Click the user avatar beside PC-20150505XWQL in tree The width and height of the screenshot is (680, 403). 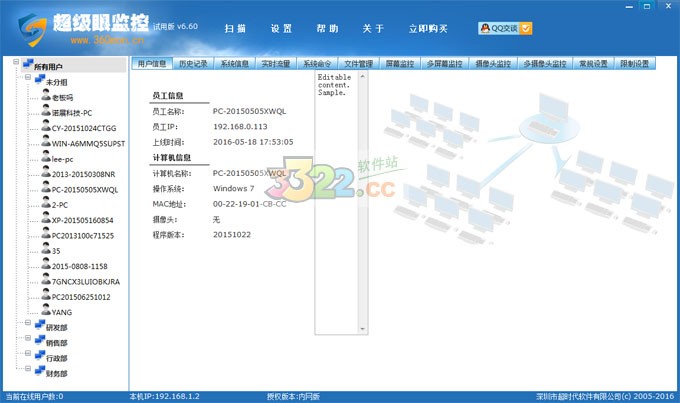click(46, 187)
